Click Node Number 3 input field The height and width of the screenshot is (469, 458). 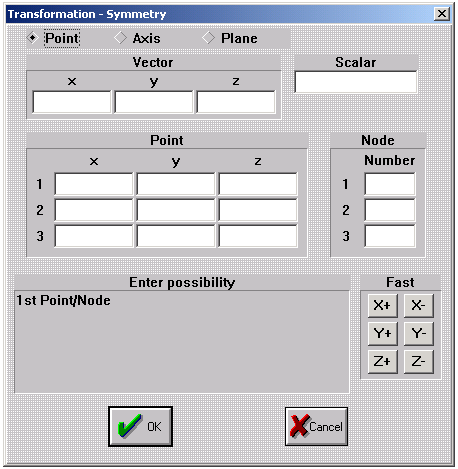click(390, 236)
